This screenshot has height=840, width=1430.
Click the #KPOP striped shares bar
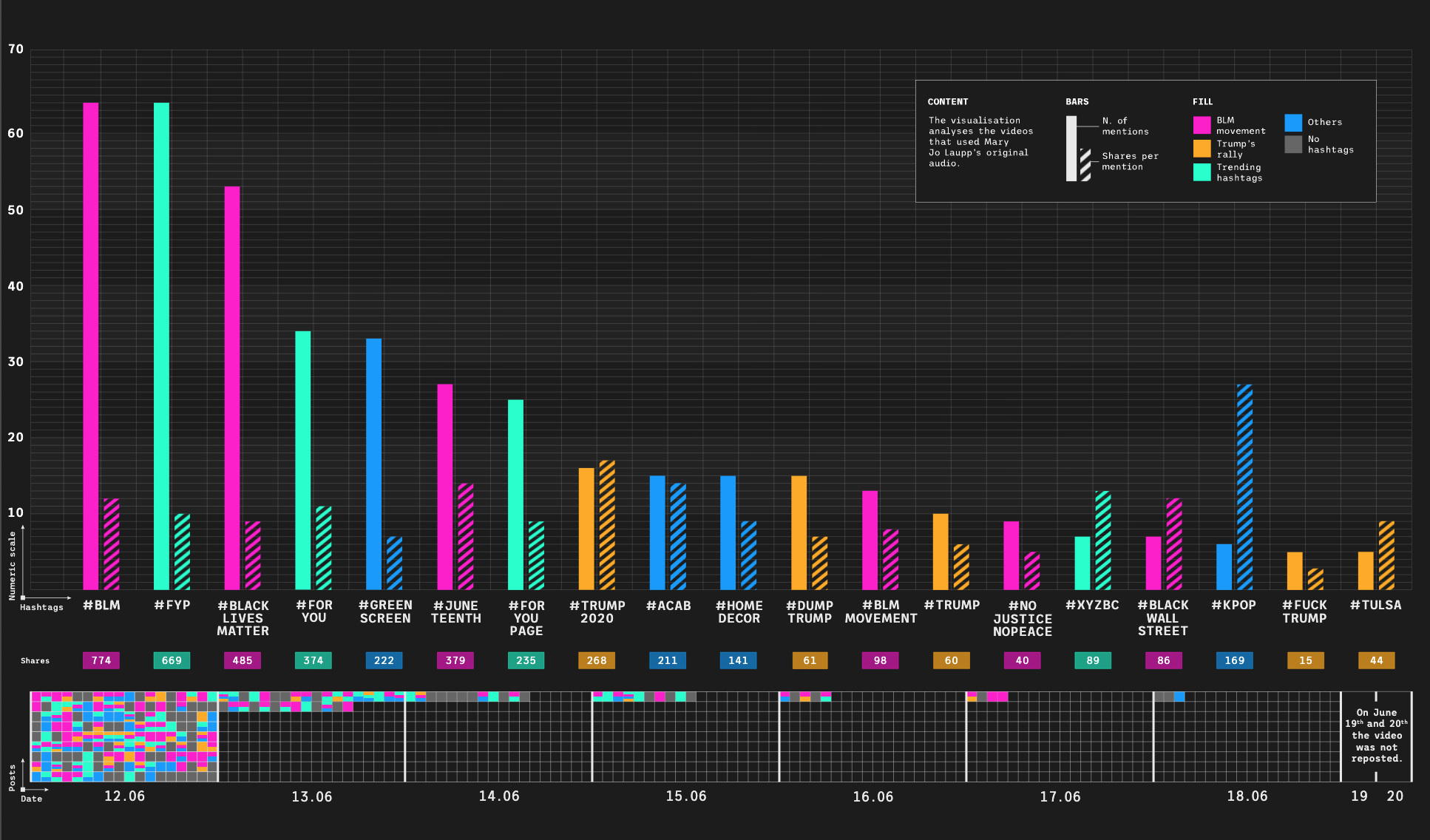point(1244,486)
